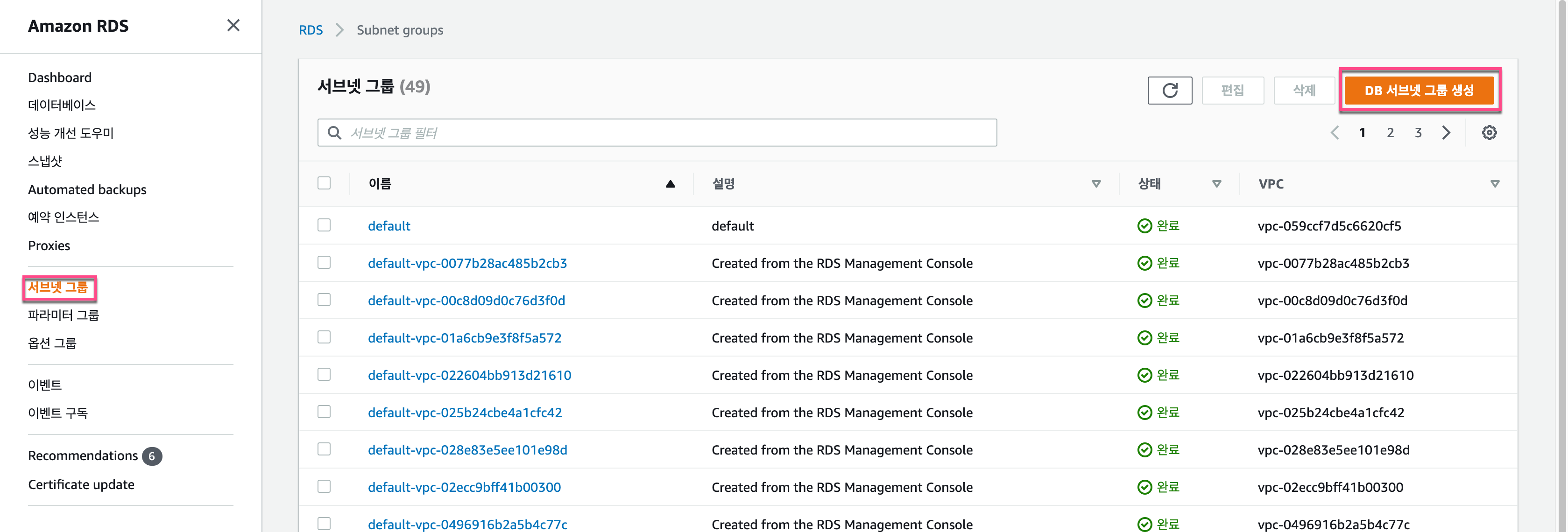
Task: Open the VPC column sort dropdown
Action: (x=1494, y=183)
